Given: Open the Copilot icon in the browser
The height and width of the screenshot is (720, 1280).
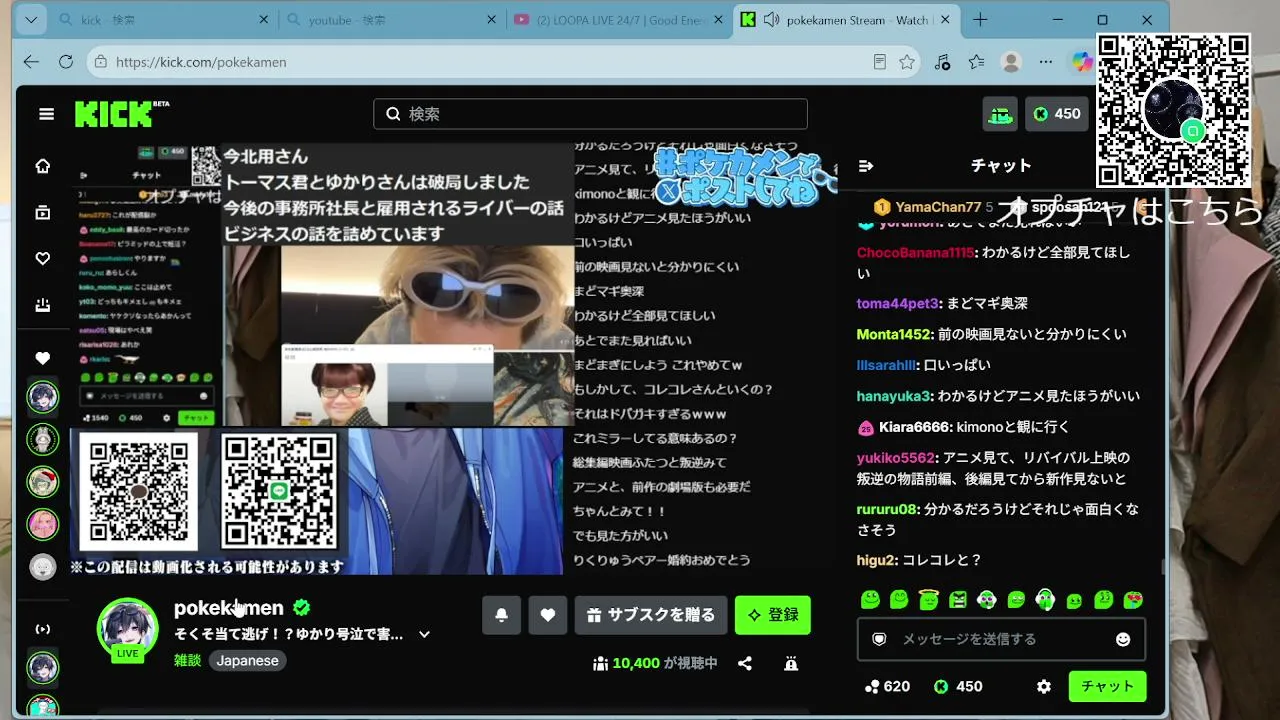Looking at the screenshot, I should tap(1082, 62).
